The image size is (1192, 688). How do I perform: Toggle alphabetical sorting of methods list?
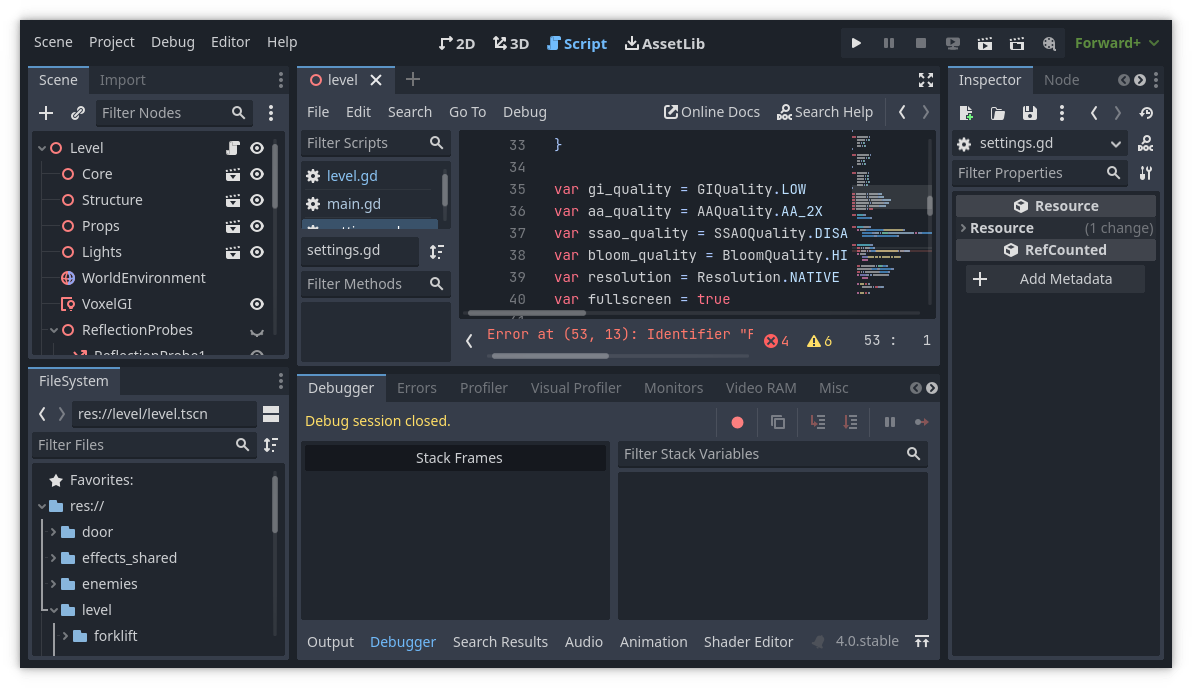point(436,251)
